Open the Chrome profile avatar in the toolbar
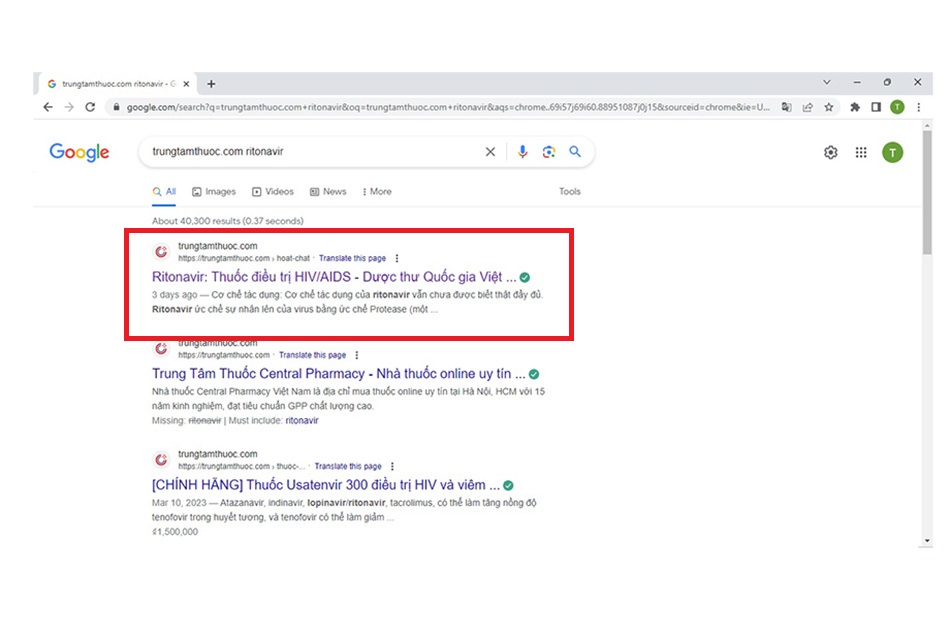This screenshot has width=950, height=633. (897, 107)
